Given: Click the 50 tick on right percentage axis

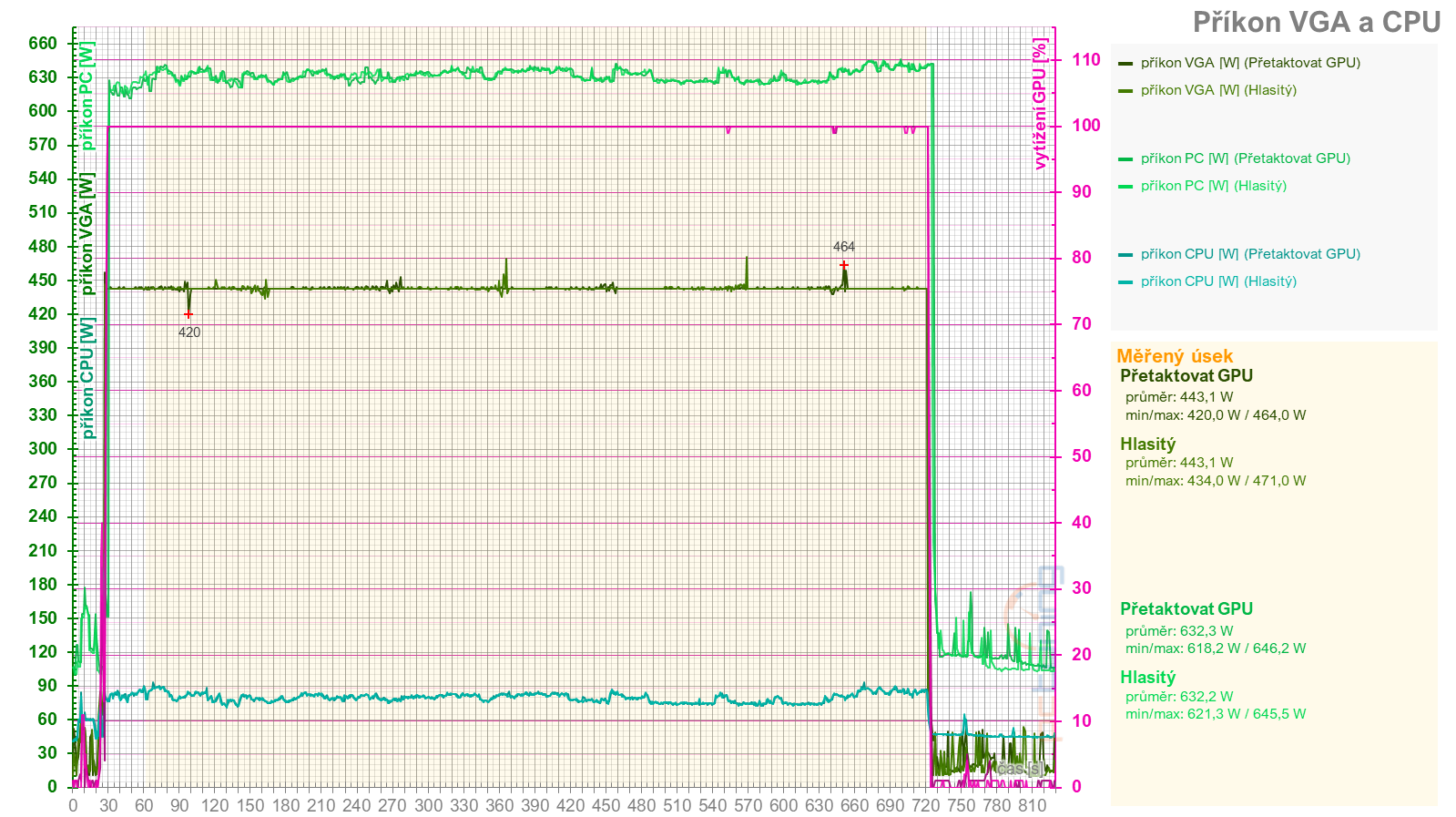Looking at the screenshot, I should [x=1082, y=456].
